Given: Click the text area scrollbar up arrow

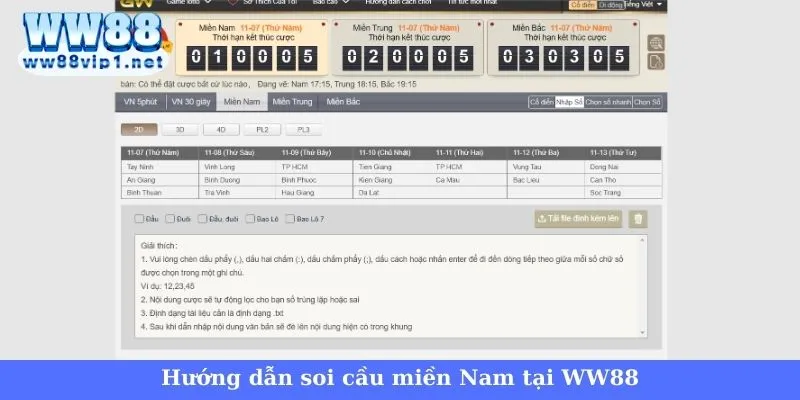Looking at the screenshot, I should [643, 240].
